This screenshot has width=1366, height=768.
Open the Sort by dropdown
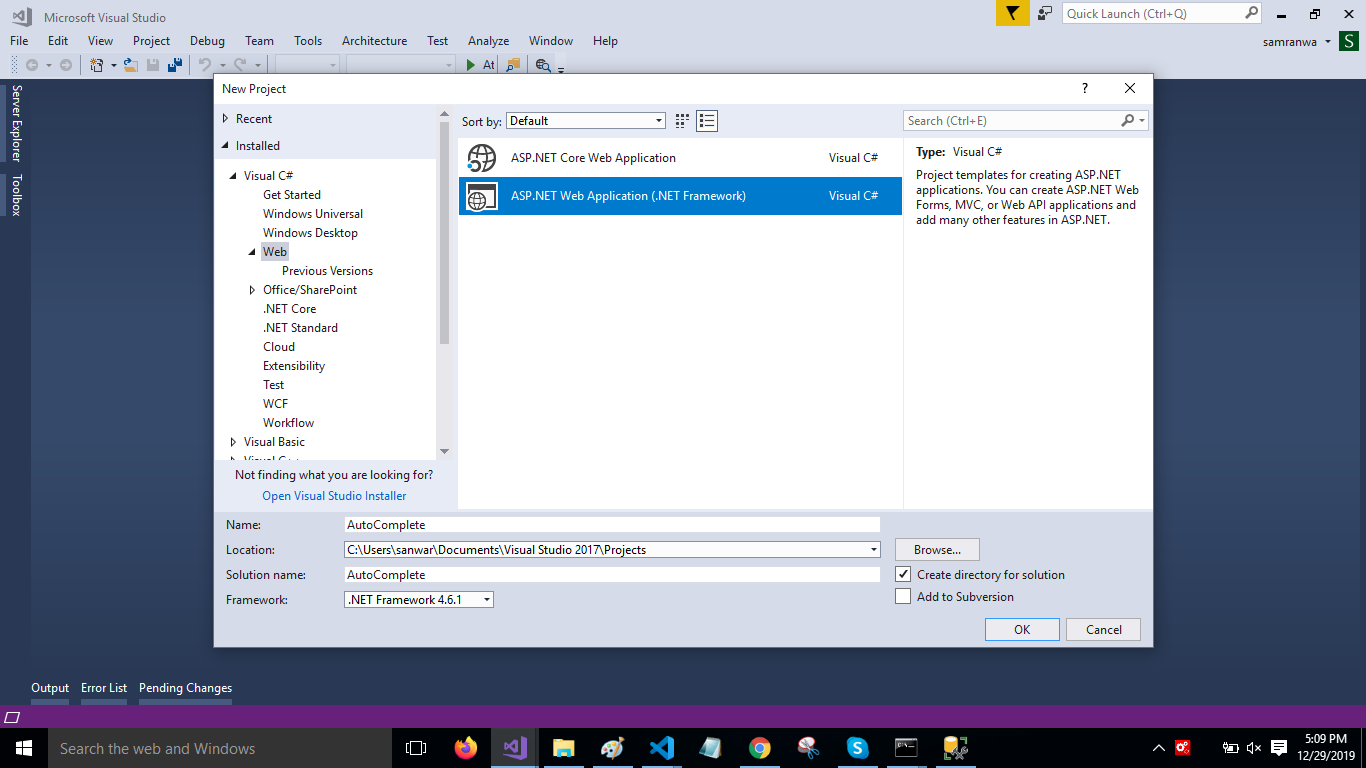(x=585, y=121)
